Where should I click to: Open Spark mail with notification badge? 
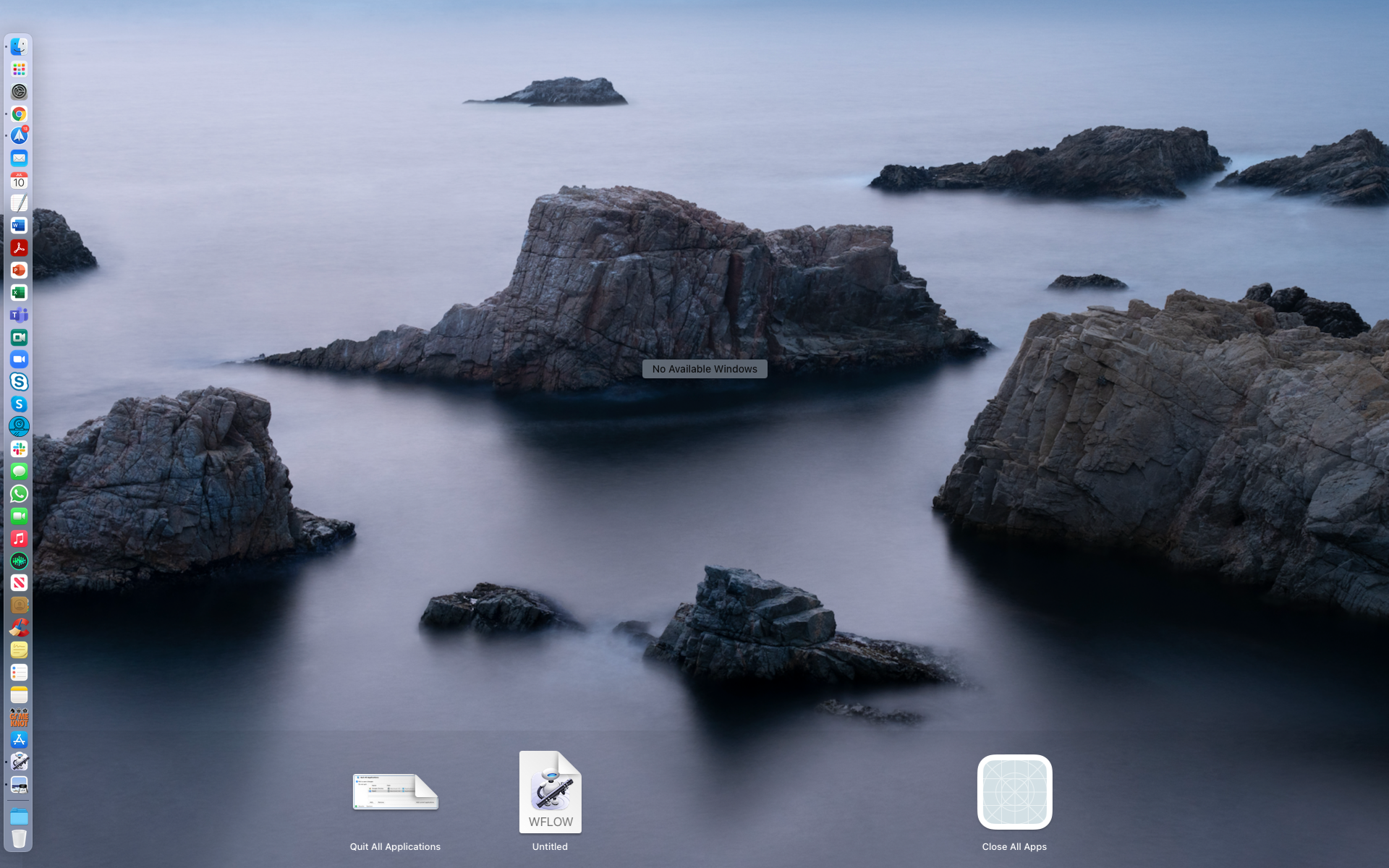(19, 136)
